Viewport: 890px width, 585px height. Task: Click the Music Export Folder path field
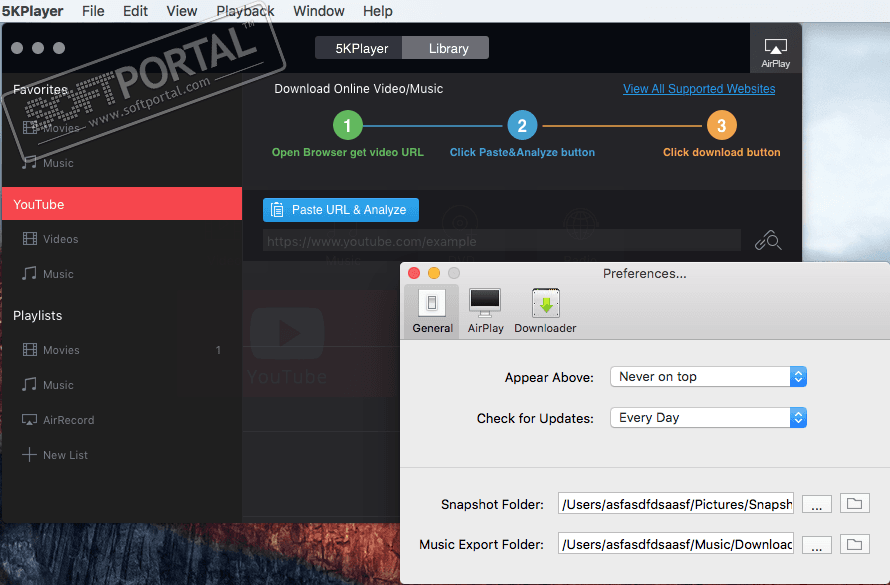click(x=675, y=544)
